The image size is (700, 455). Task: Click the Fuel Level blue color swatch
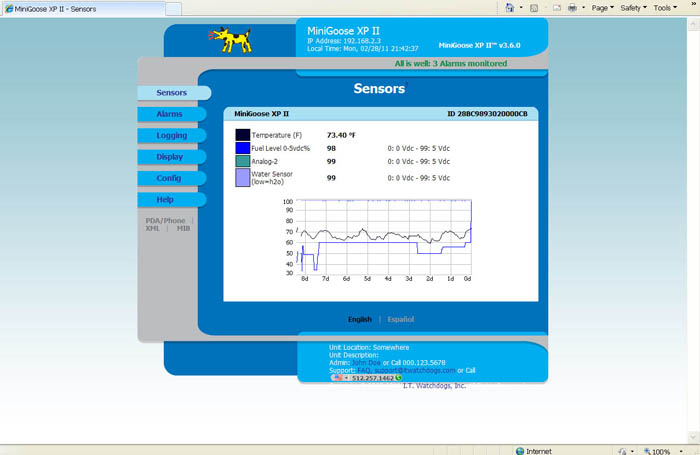tap(242, 148)
